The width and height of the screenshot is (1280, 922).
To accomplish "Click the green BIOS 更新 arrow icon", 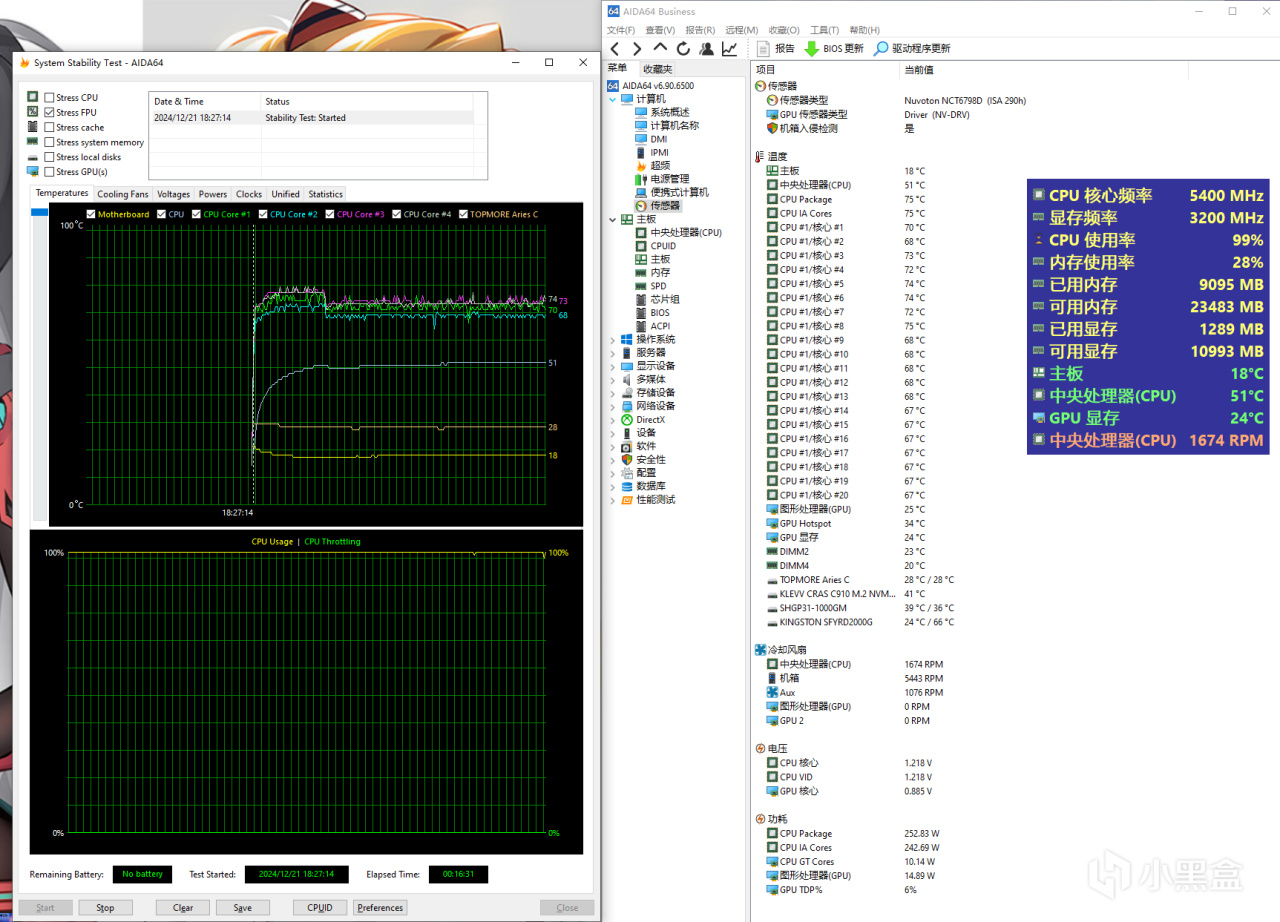I will click(x=812, y=48).
